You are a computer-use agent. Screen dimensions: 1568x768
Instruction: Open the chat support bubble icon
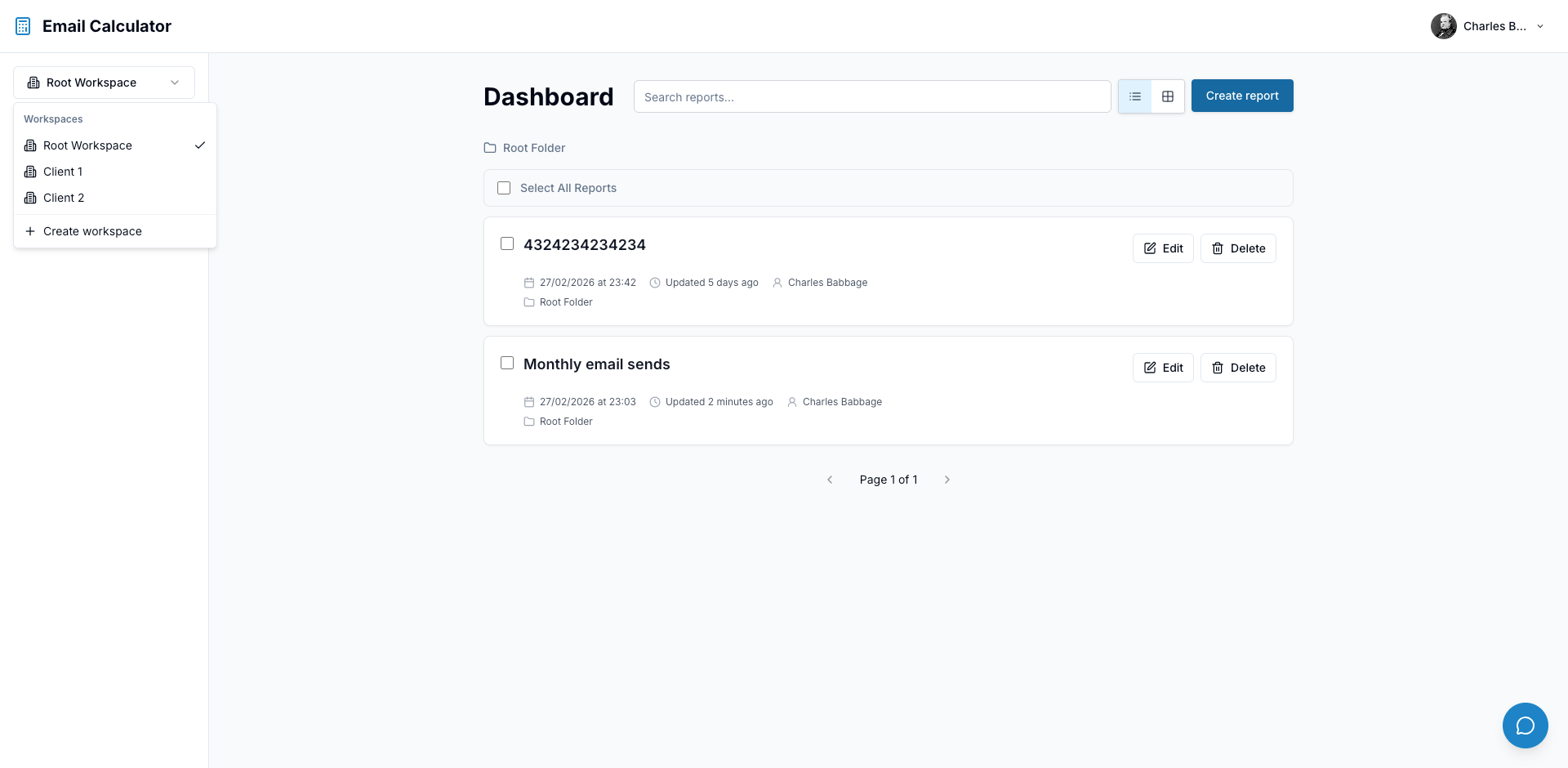[x=1525, y=726]
